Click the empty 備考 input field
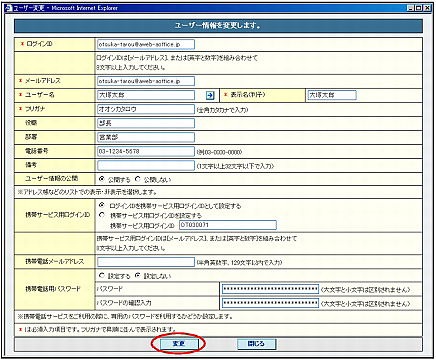Viewport: 436px width, 360px height. (146, 165)
